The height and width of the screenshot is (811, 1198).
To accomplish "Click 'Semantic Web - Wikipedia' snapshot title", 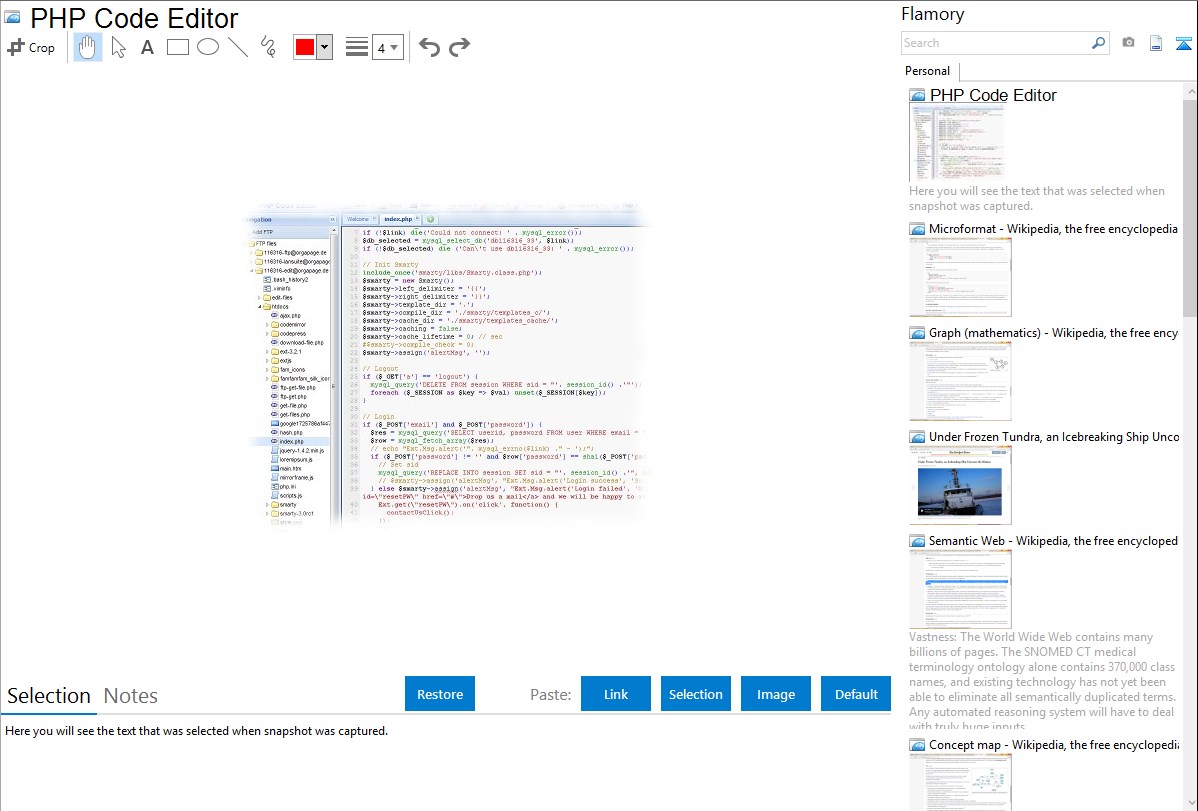I will coord(1053,540).
